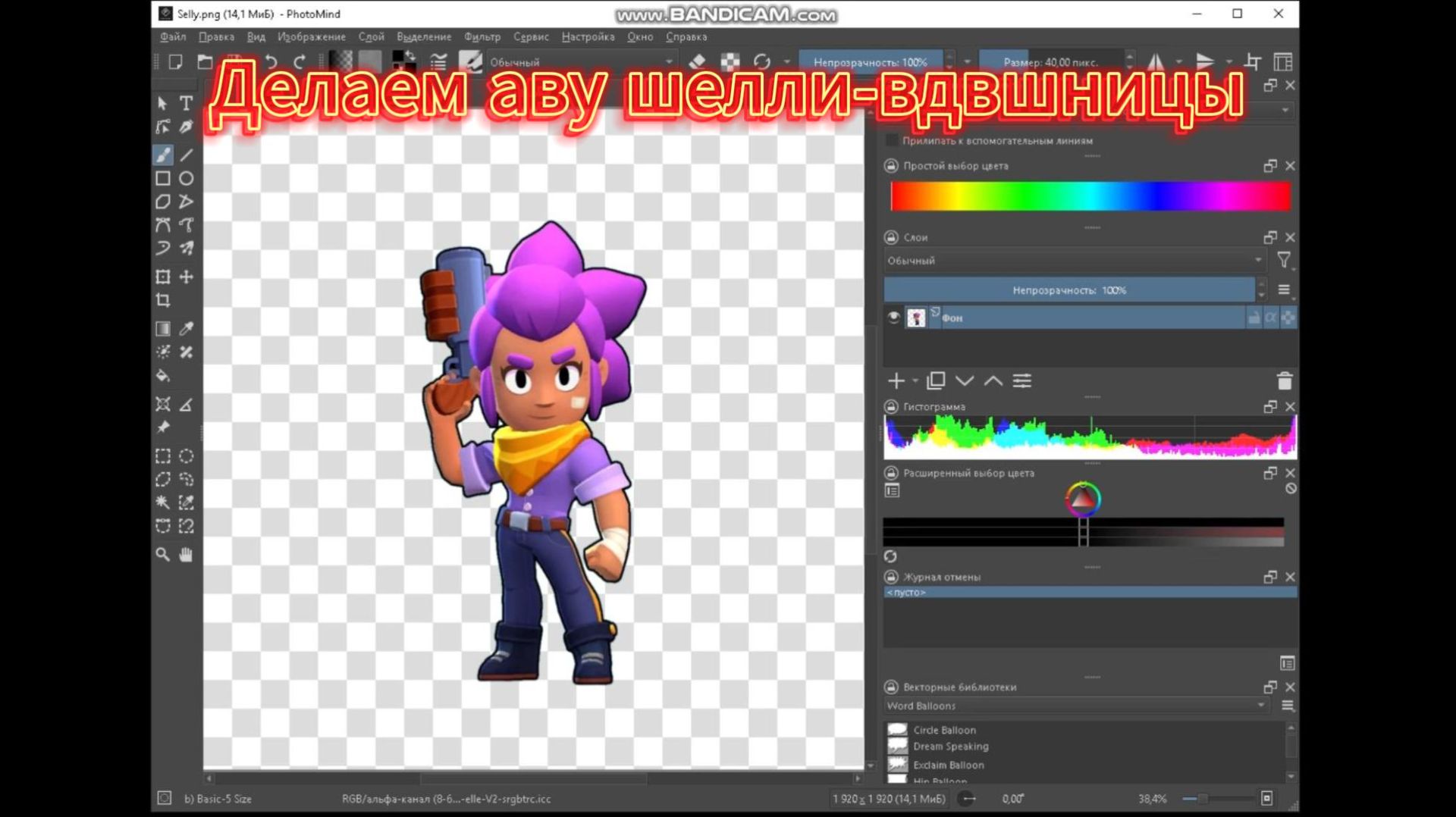Delete the layer with the trash button
The width and height of the screenshot is (1456, 817).
click(1285, 380)
